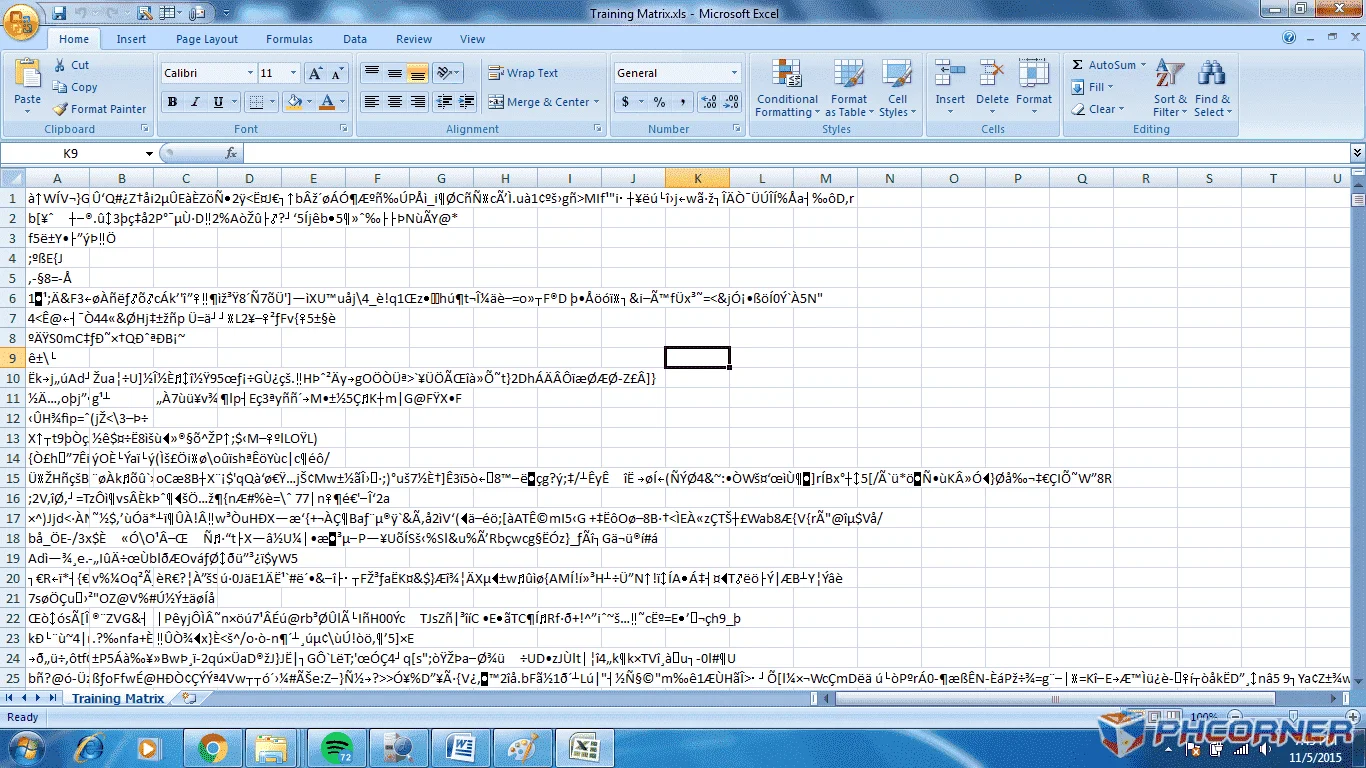The image size is (1366, 768).
Task: Toggle Align Text Right
Action: pyautogui.click(x=417, y=102)
